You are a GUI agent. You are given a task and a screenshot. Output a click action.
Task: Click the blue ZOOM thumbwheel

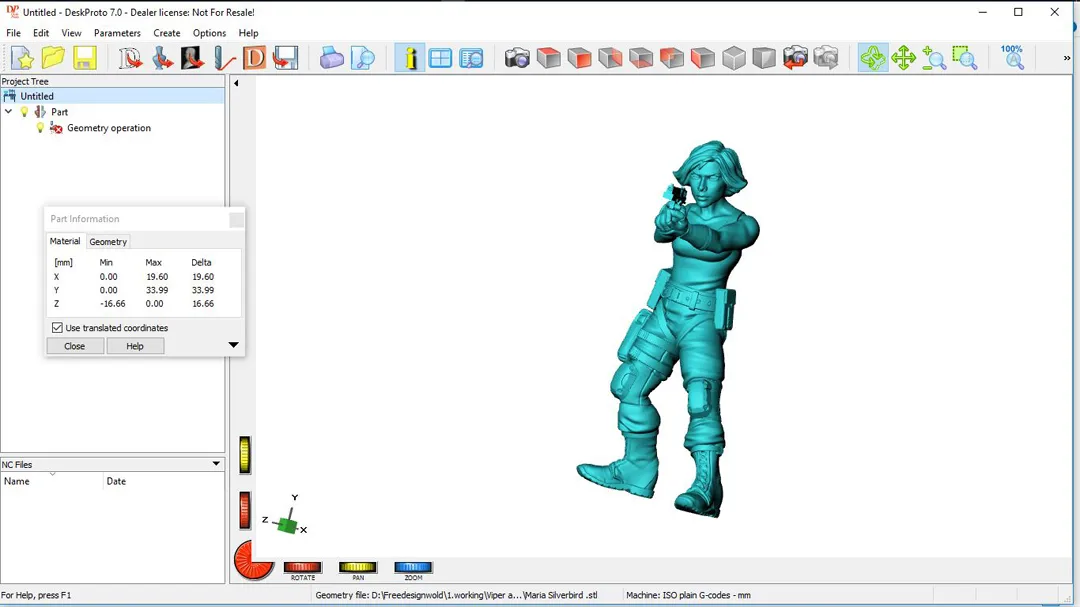[x=413, y=567]
